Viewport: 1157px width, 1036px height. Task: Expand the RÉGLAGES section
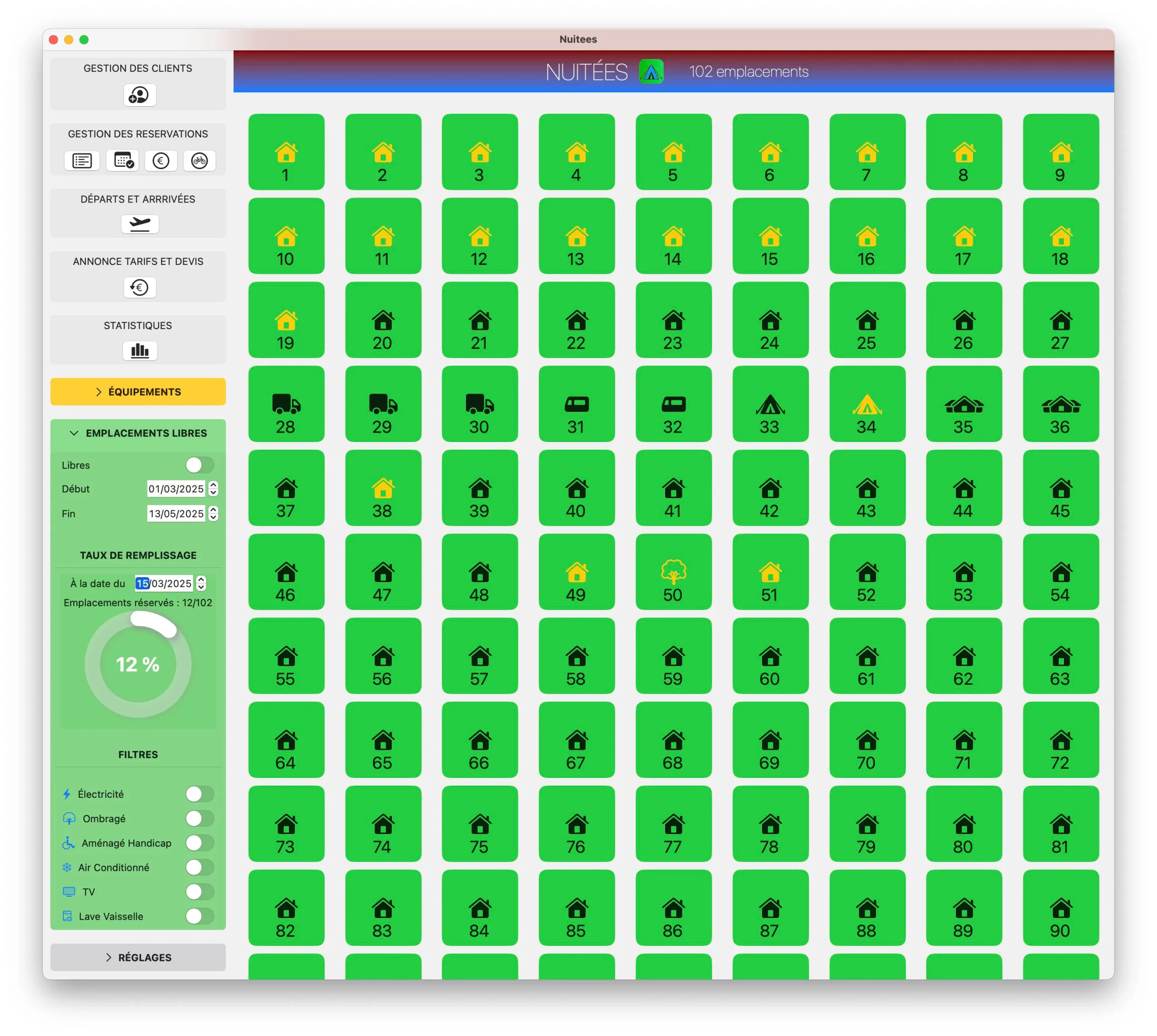click(x=138, y=957)
